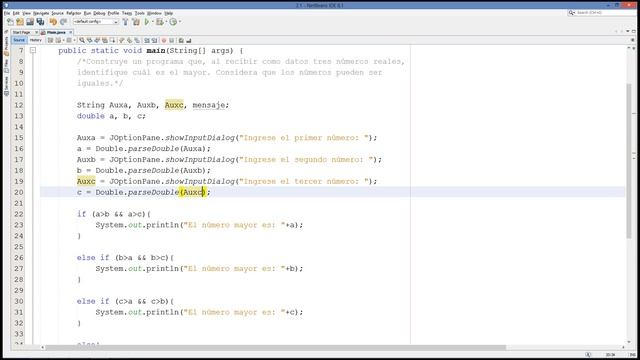The height and width of the screenshot is (360, 640).
Task: Click the Find Selection magnifier icon
Action: (x=82, y=40)
